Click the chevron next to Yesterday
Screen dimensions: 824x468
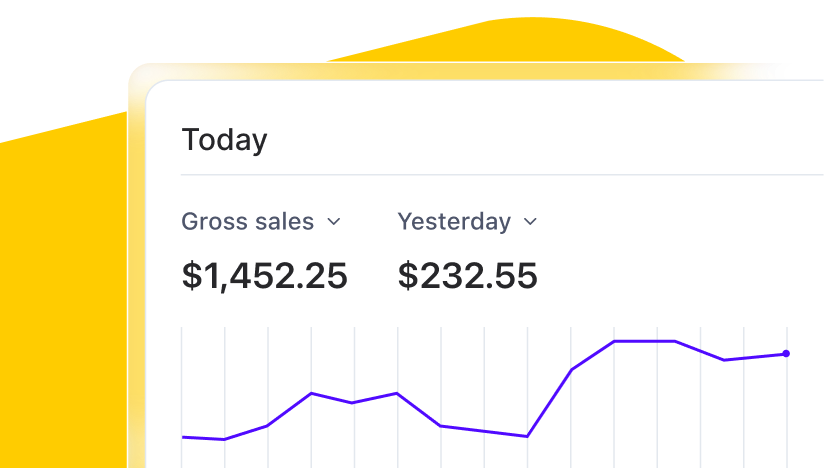click(531, 222)
